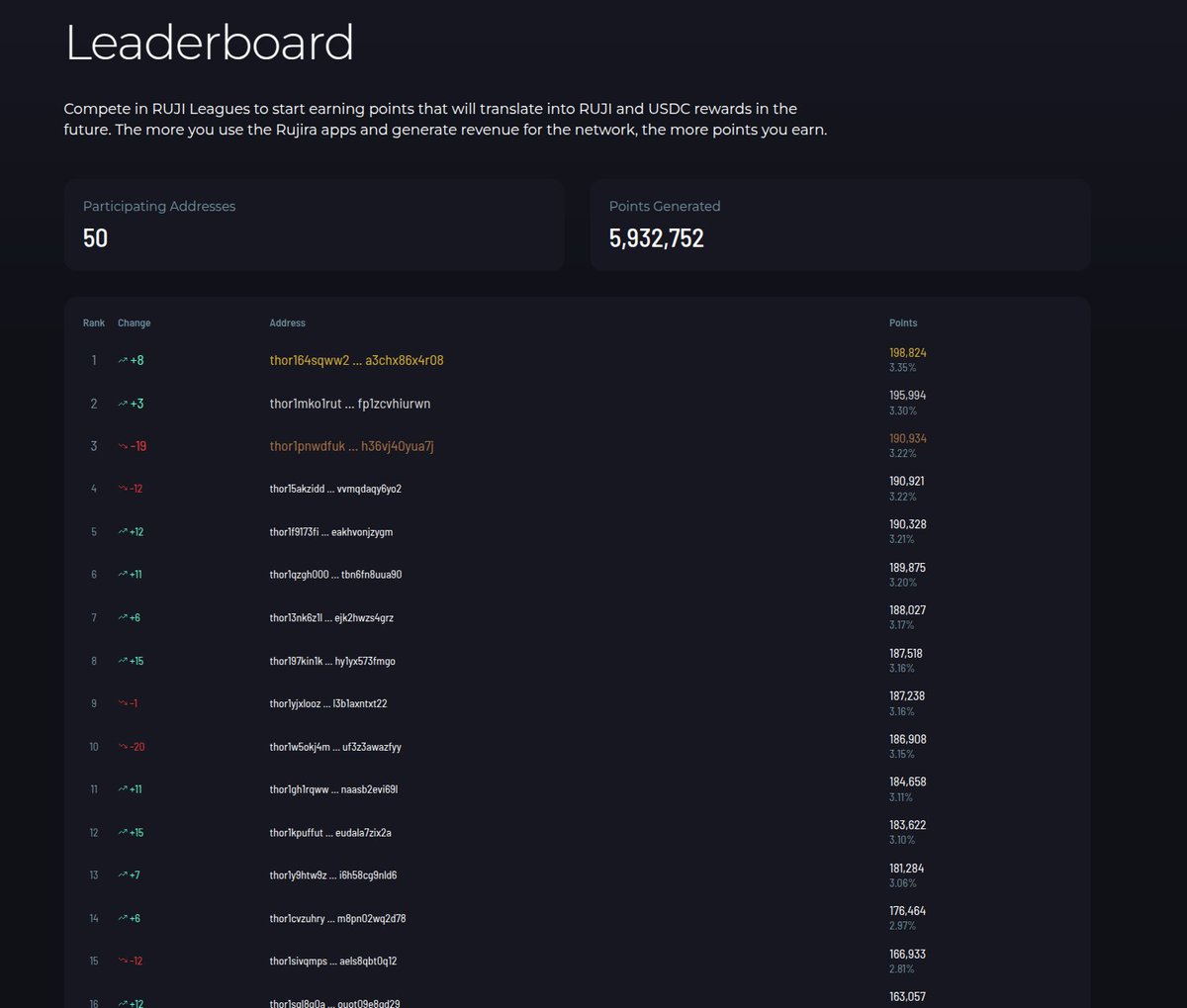Click the points value 198,824
Image resolution: width=1187 pixels, height=1008 pixels.
[x=908, y=353]
